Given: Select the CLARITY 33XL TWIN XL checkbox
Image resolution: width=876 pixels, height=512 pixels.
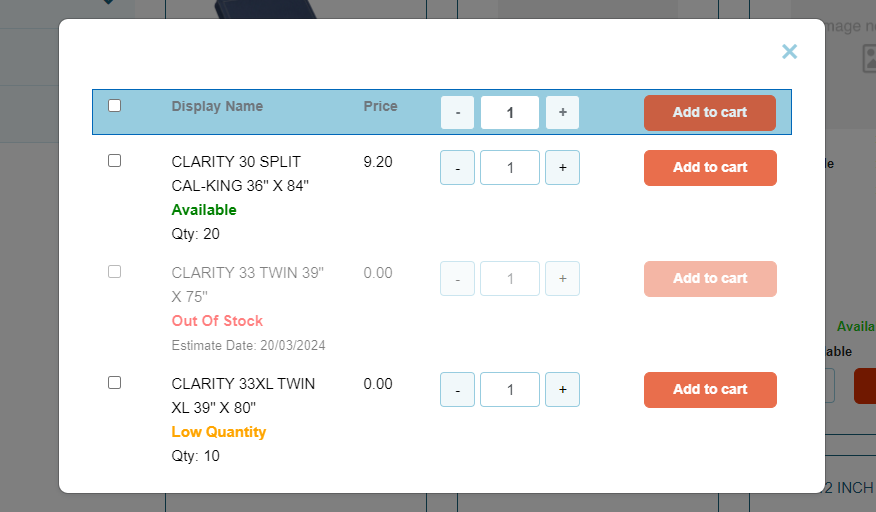Looking at the screenshot, I should tap(115, 383).
